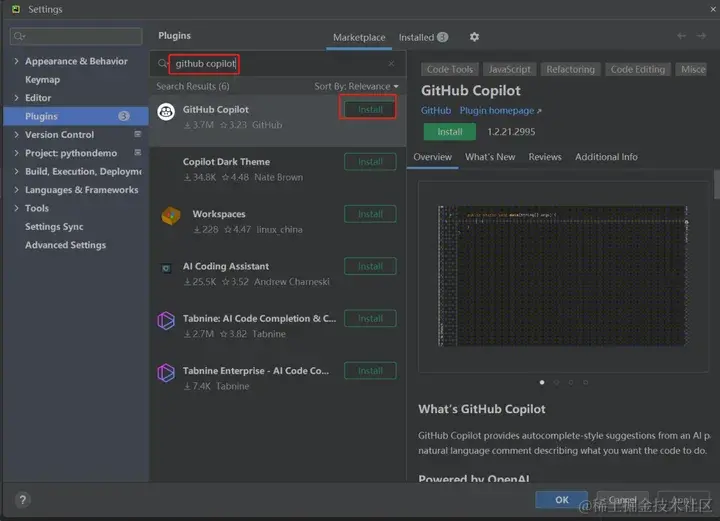The width and height of the screenshot is (720, 521).
Task: Click the Search Results (6) label
Action: tap(193, 86)
